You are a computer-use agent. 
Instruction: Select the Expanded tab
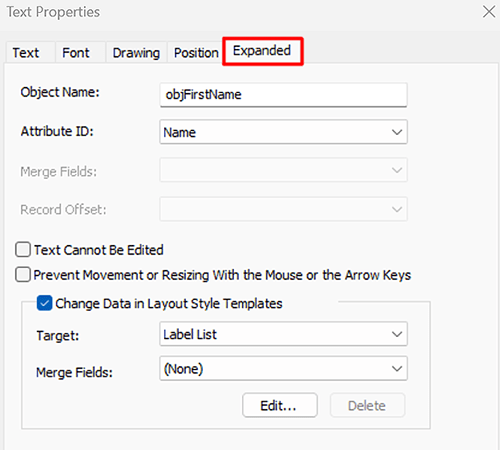[262, 51]
